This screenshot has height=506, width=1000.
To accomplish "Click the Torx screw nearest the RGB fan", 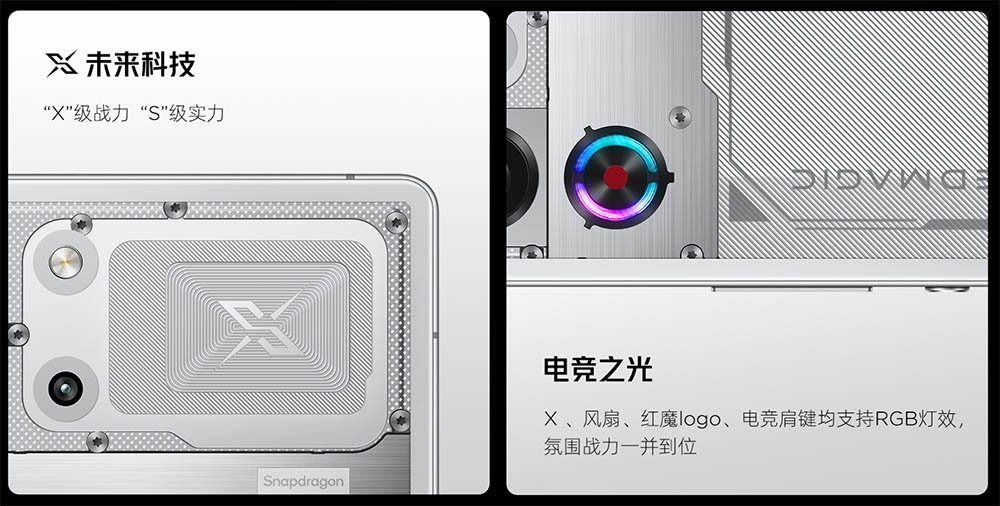I will (x=680, y=117).
